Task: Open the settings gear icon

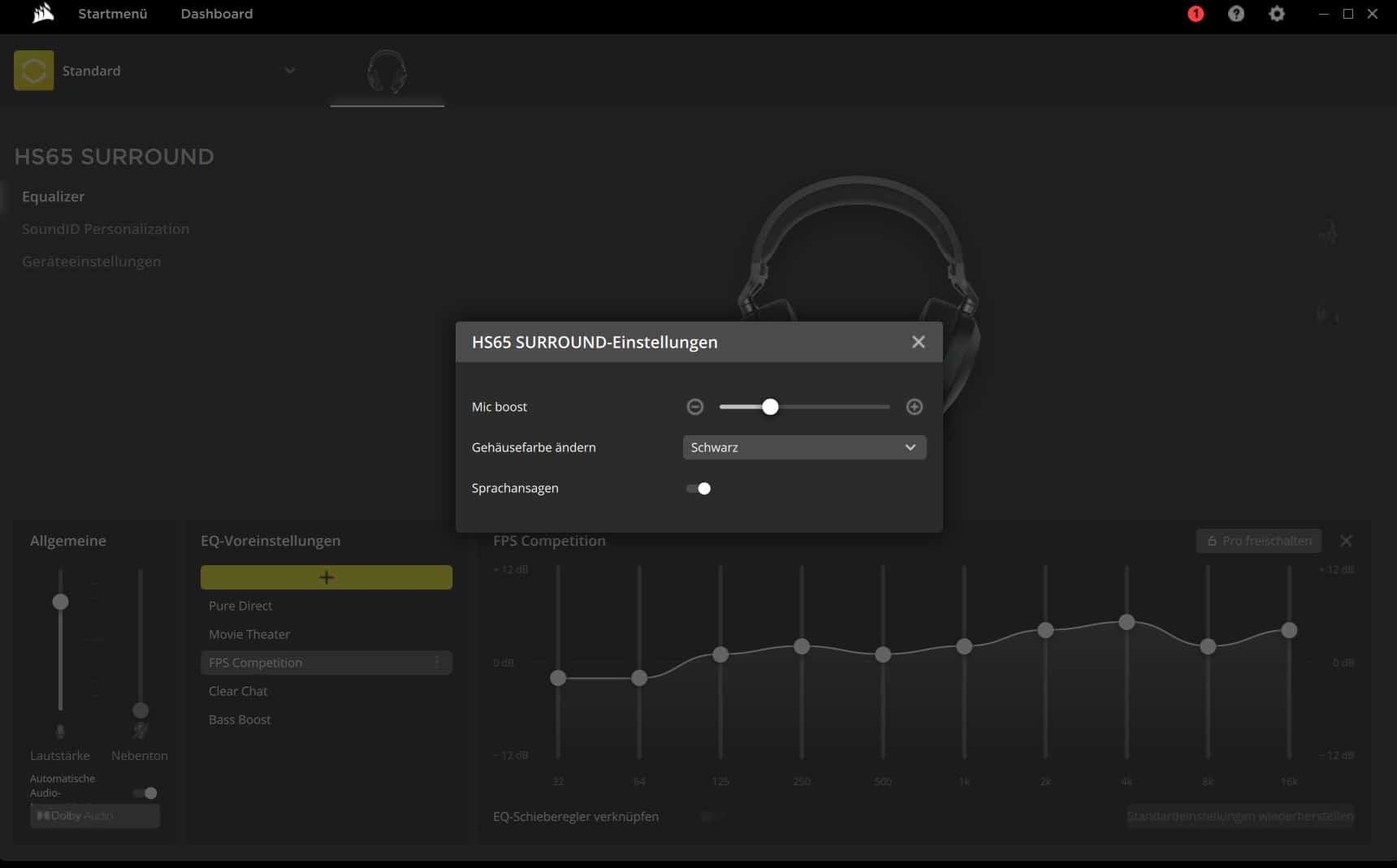Action: (1276, 14)
